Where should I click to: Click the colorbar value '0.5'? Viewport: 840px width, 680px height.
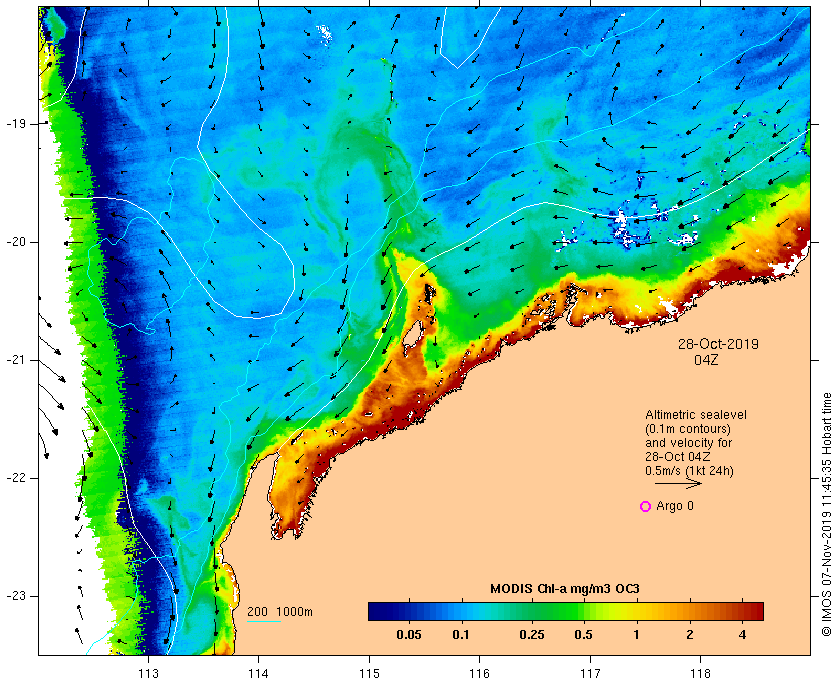(583, 635)
